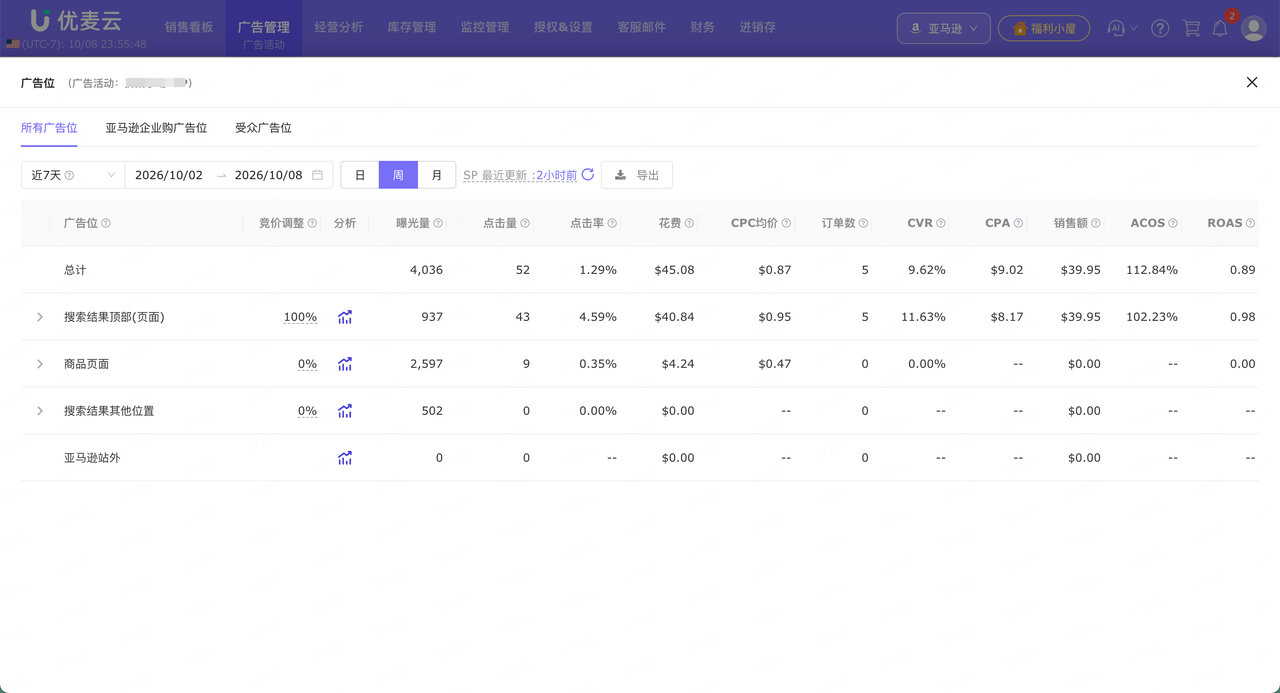
Task: Open the 经营分析 menu
Action: 338,27
